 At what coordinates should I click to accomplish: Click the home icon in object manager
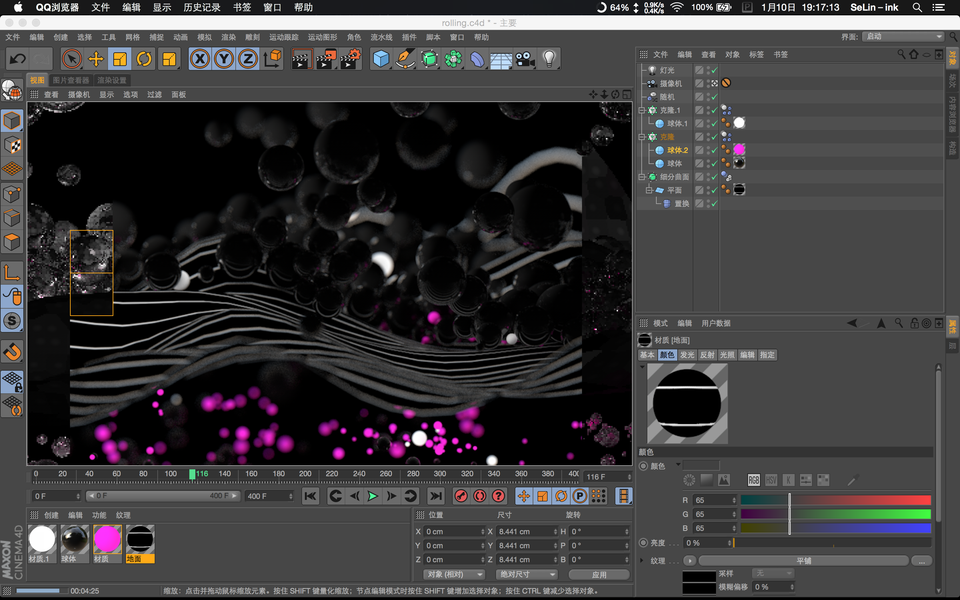[913, 54]
